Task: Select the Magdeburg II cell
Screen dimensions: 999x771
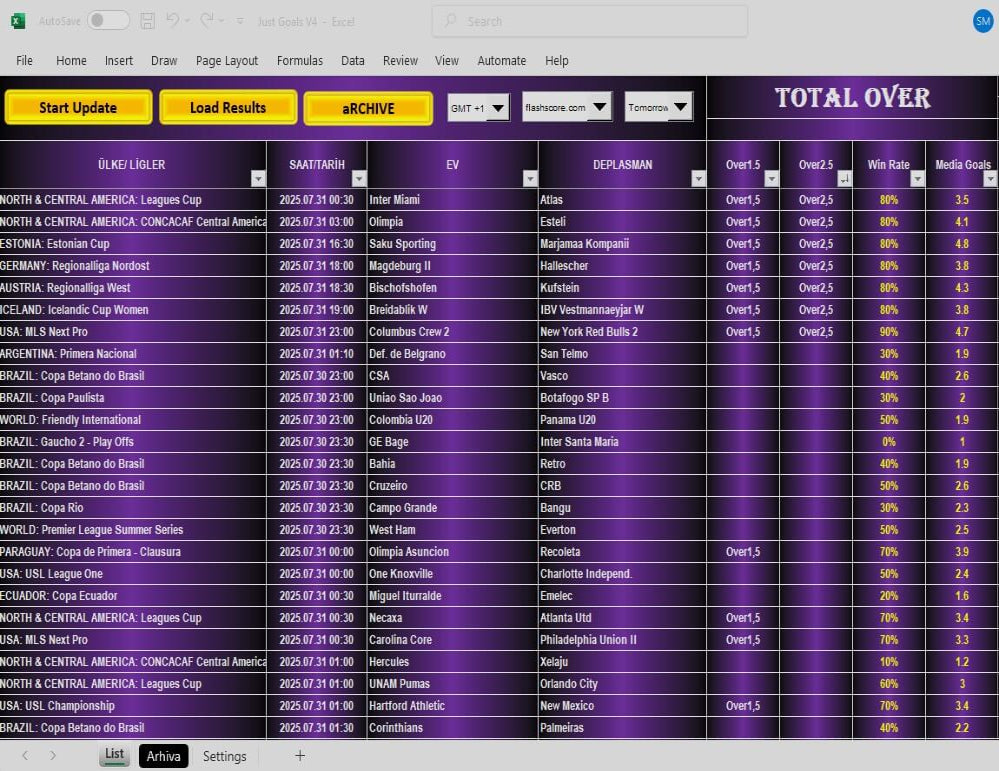Action: point(452,266)
